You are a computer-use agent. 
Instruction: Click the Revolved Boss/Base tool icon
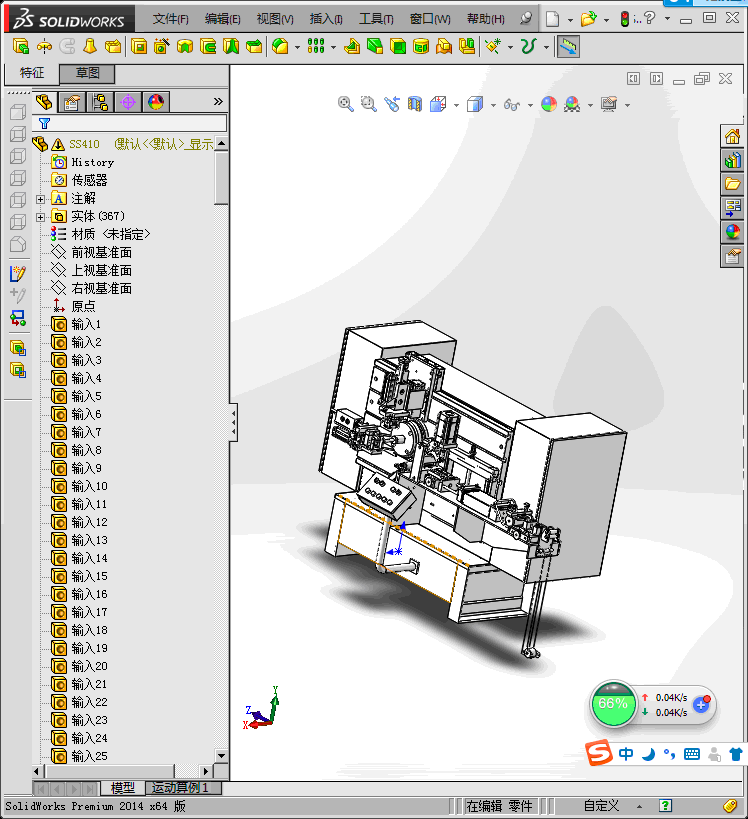click(44, 46)
